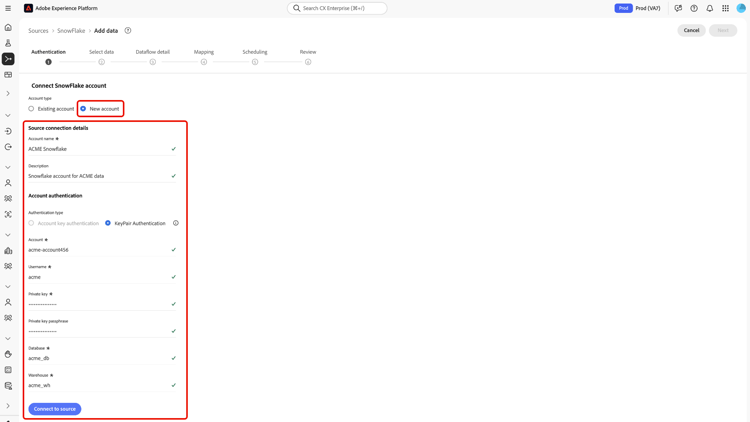Open the Help question-mark icon in header
The image size is (750, 422).
pos(694,8)
